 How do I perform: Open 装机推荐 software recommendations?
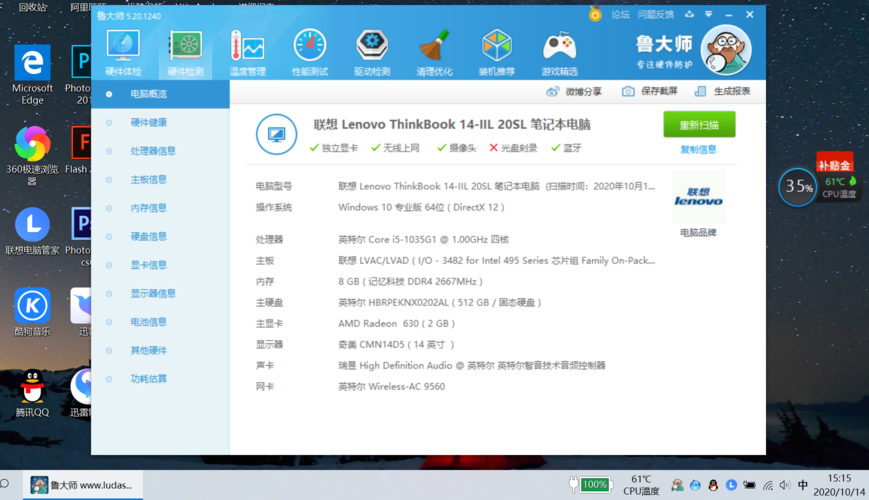[497, 53]
